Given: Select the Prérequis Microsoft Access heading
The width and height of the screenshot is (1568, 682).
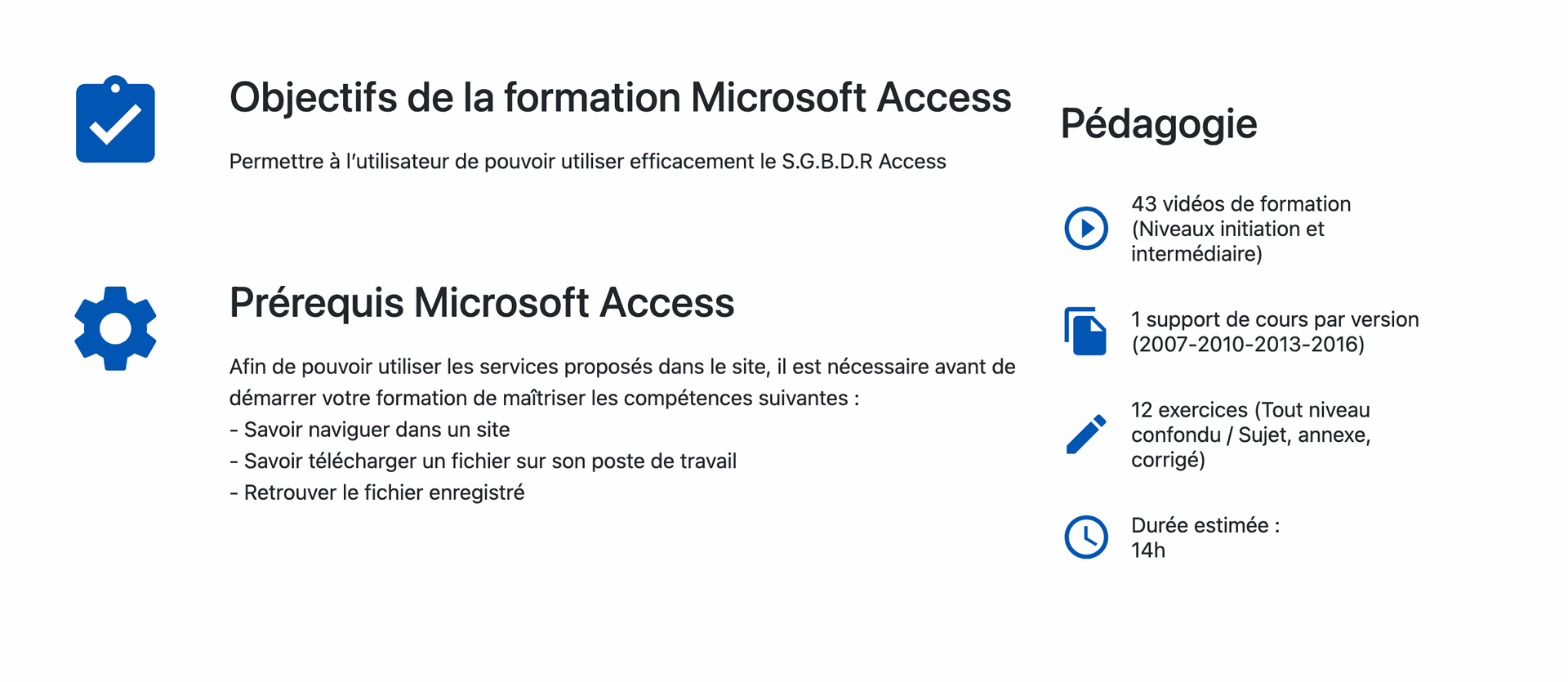Looking at the screenshot, I should point(482,303).
